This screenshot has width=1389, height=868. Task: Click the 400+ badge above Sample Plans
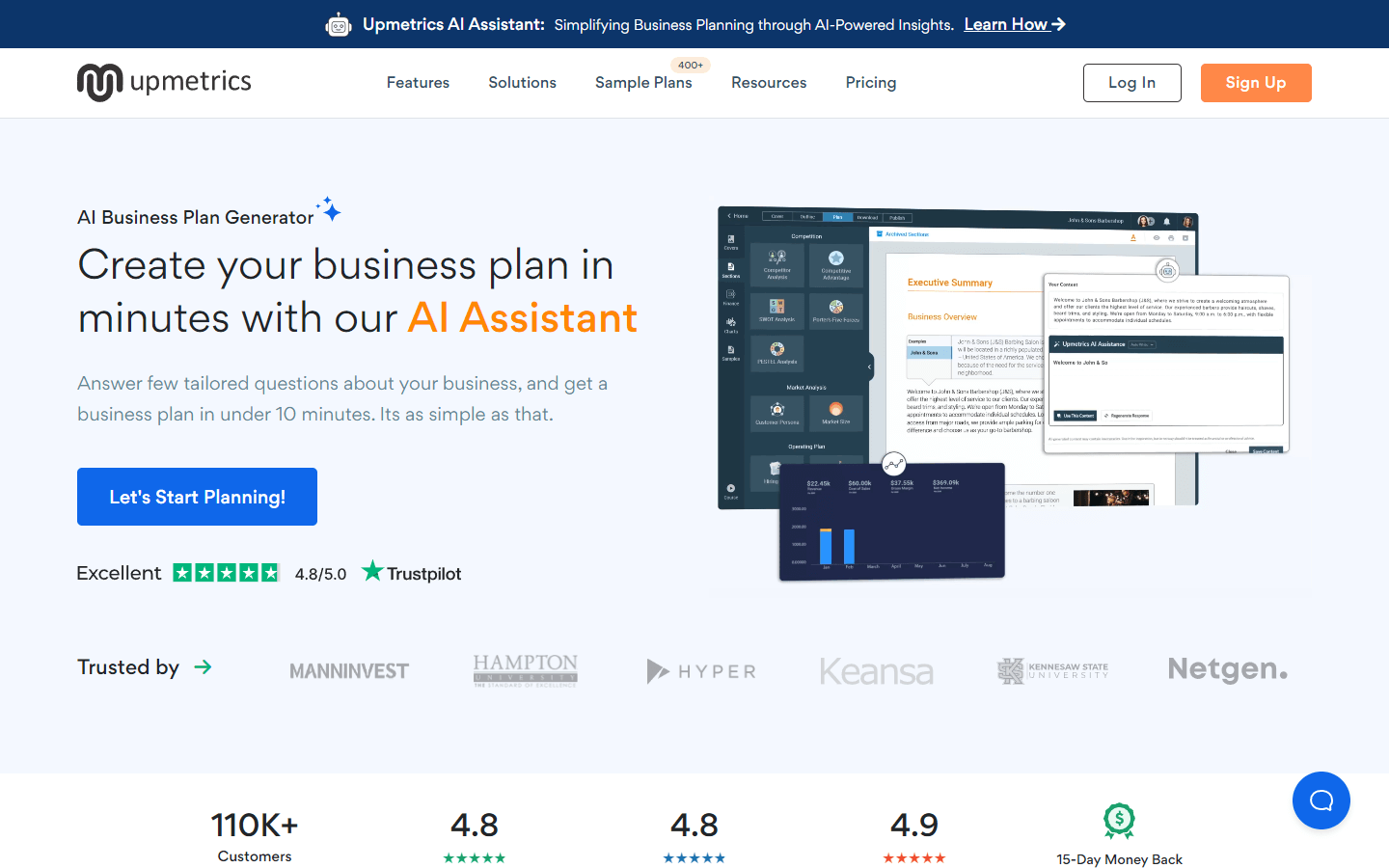(691, 65)
